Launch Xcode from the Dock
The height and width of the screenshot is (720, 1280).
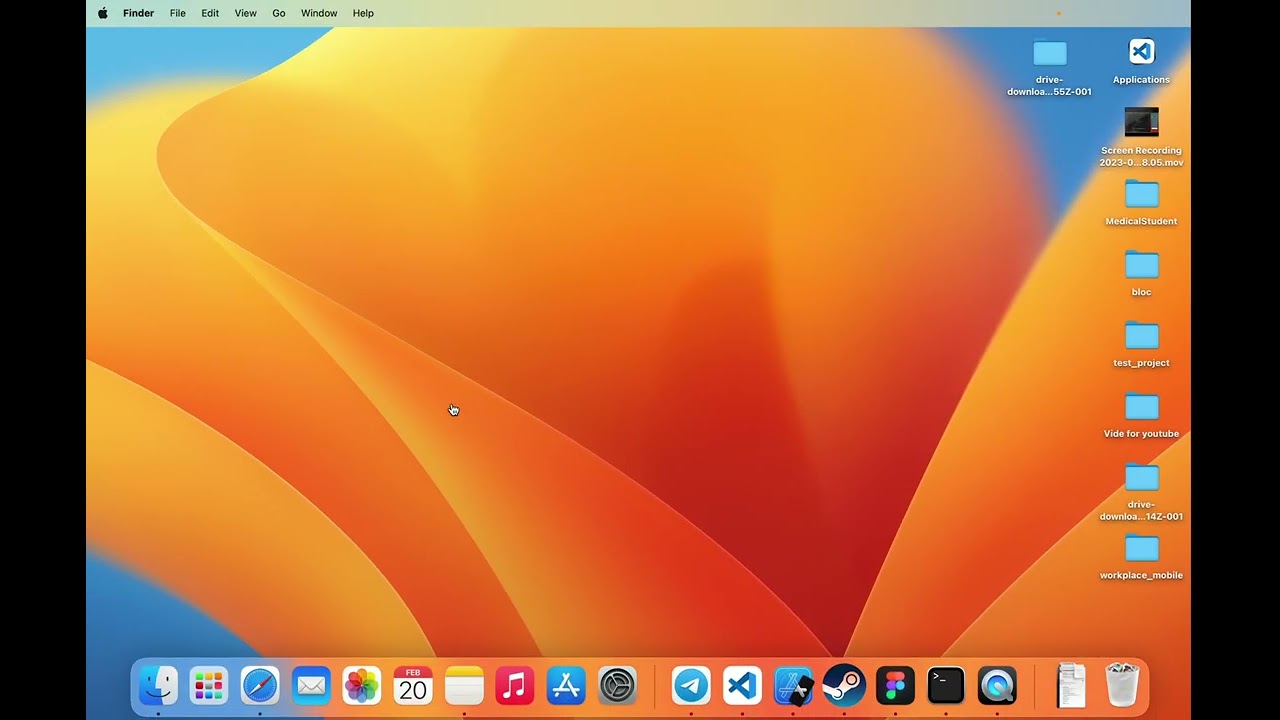(x=793, y=686)
